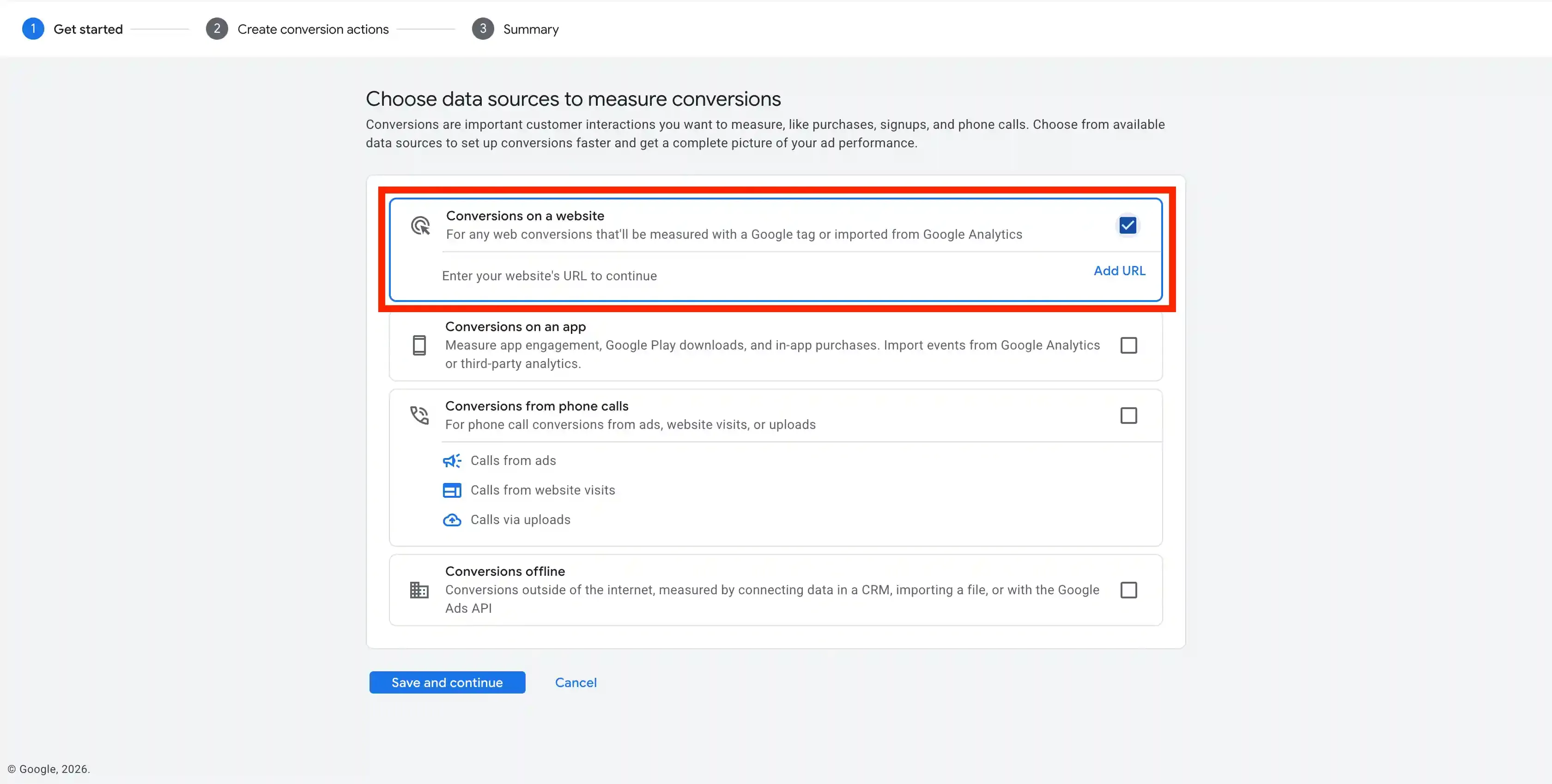Enable the Conversions from phone calls checkbox

point(1128,416)
